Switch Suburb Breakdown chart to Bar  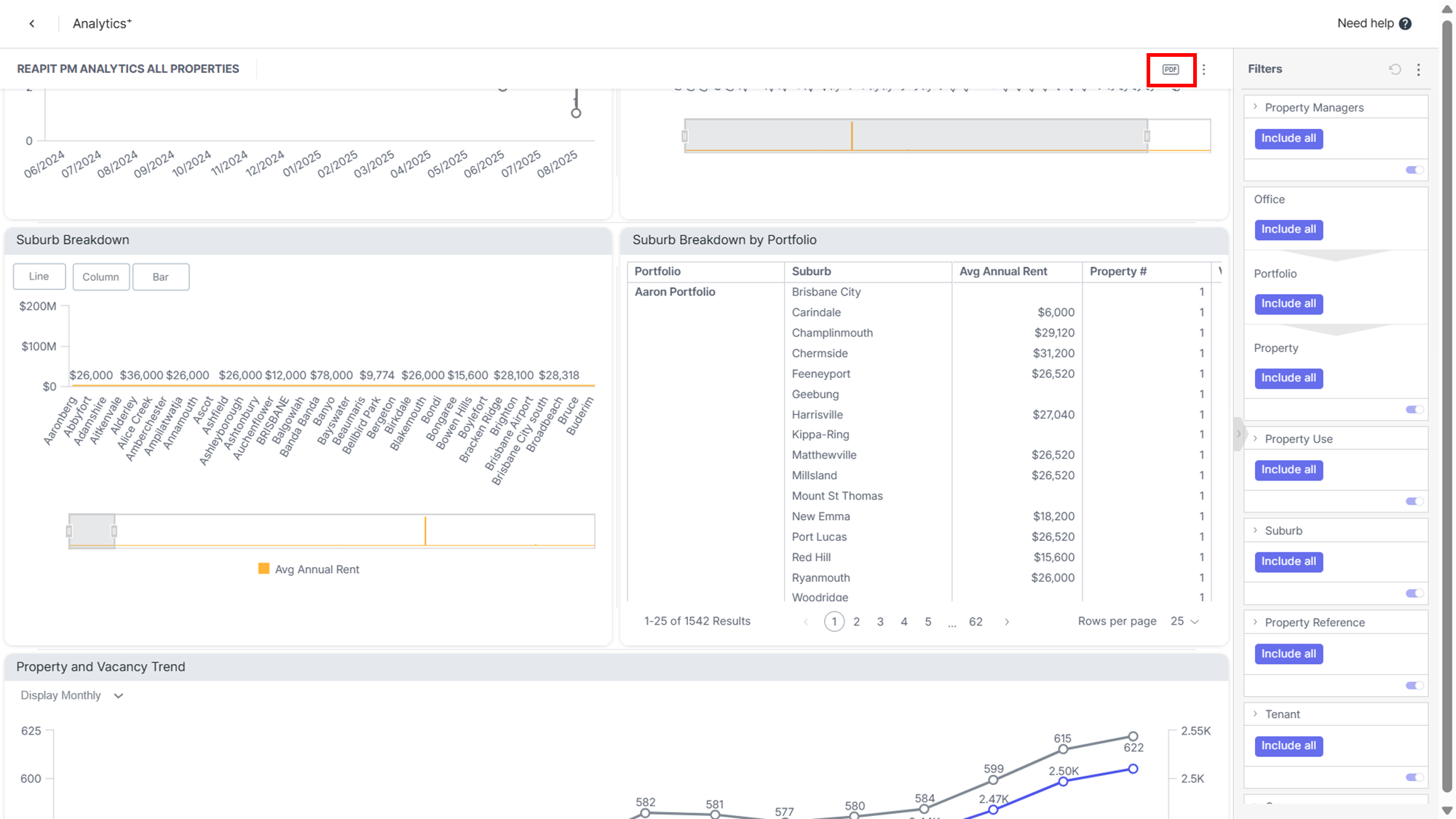point(161,277)
